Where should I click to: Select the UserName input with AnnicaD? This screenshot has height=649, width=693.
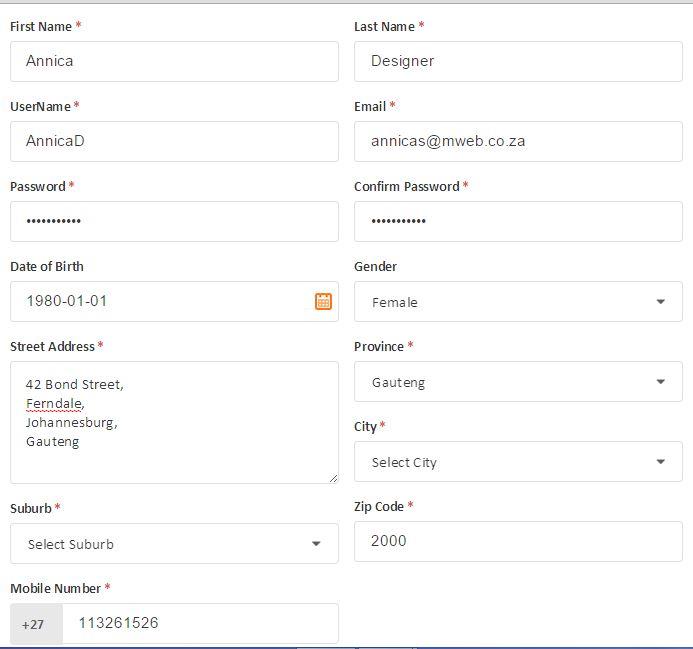click(174, 141)
